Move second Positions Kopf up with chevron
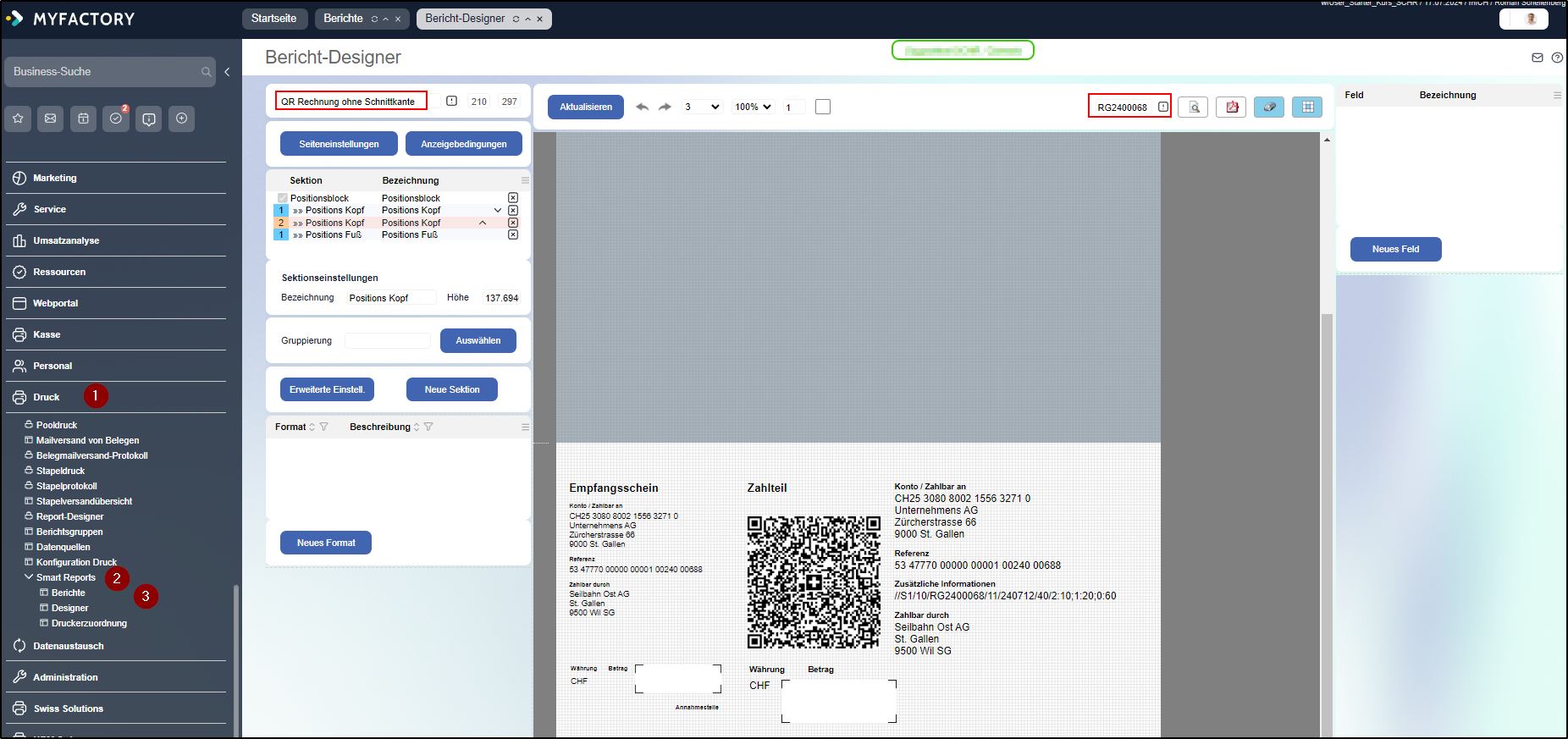The image size is (1568, 739). click(x=483, y=223)
